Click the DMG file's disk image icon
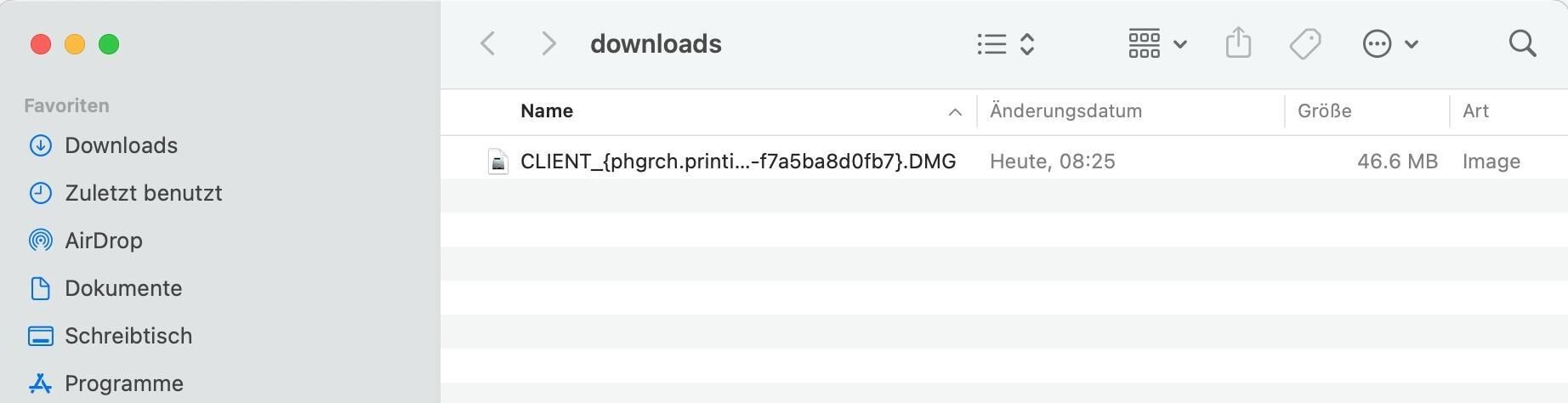1568x403 pixels. (x=497, y=162)
